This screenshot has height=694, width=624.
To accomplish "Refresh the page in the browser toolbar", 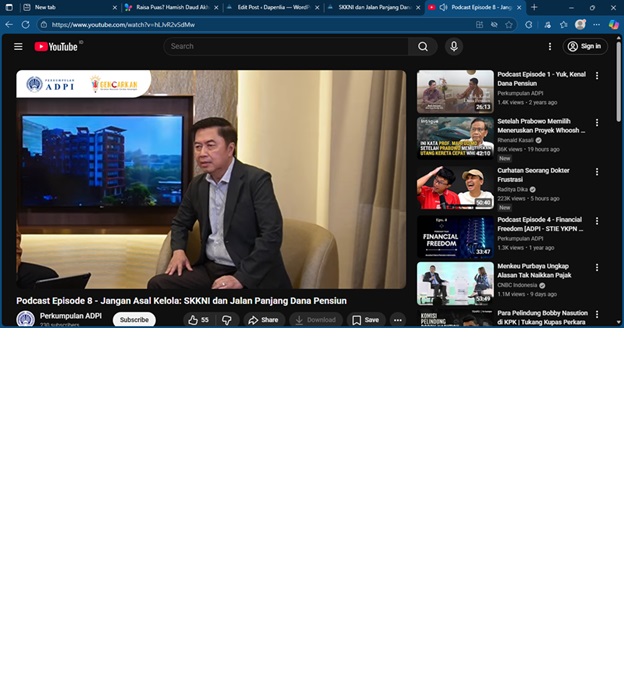I will point(25,24).
